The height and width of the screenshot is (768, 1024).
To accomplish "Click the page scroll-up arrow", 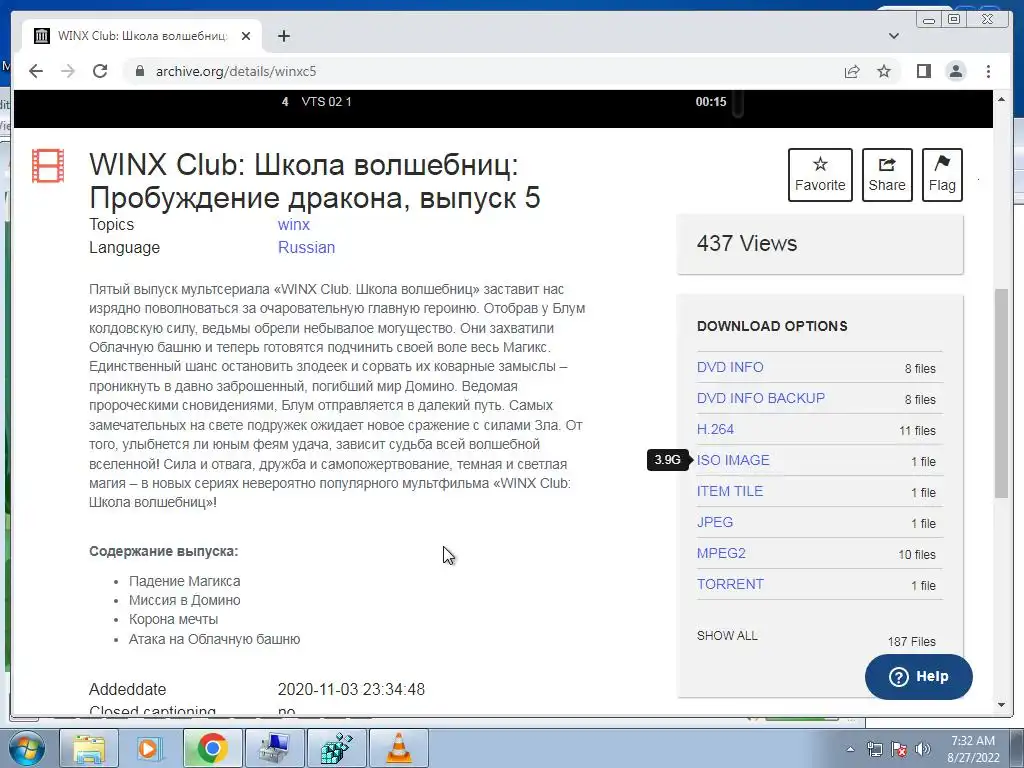I will pyautogui.click(x=1001, y=99).
